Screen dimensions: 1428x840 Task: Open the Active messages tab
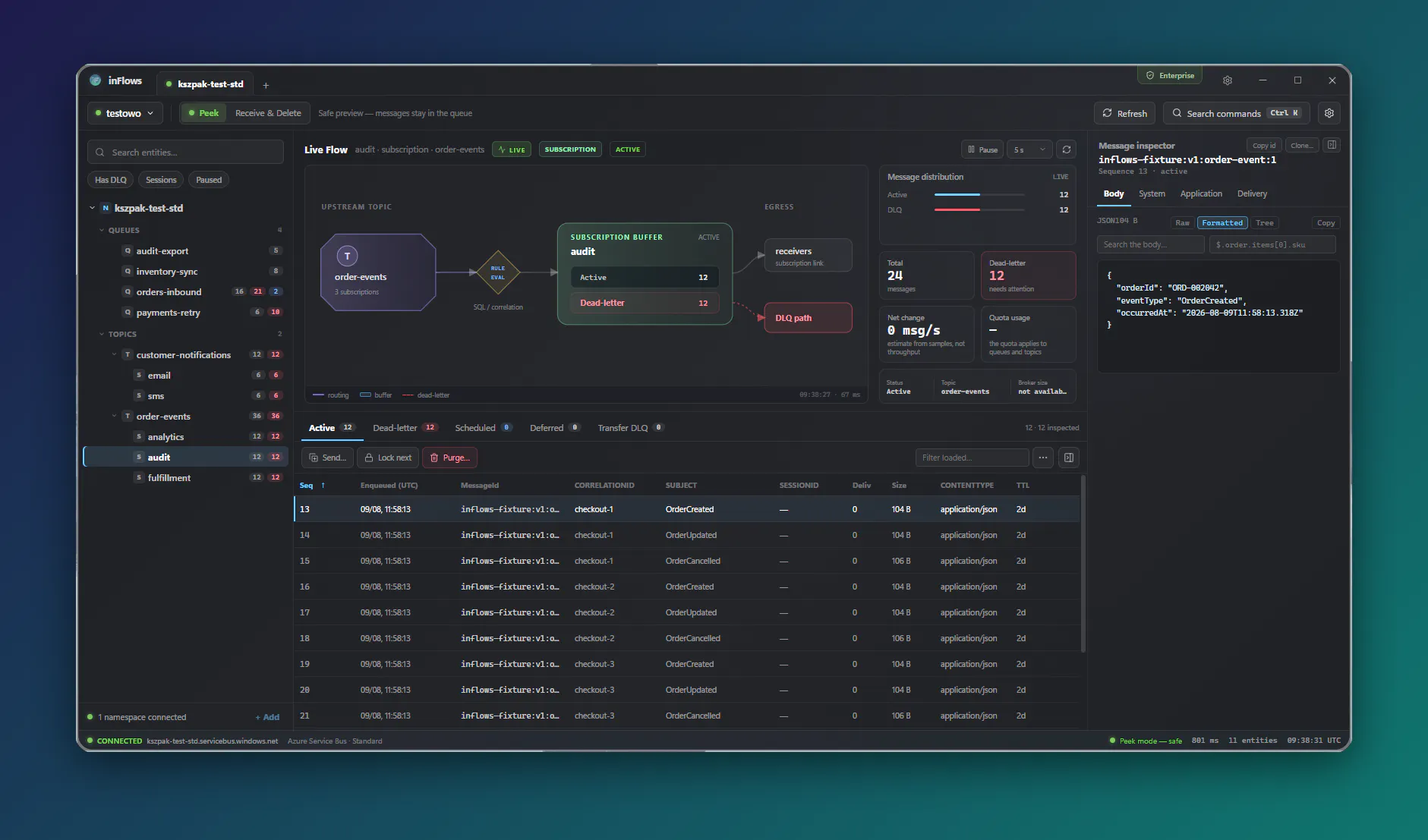331,428
